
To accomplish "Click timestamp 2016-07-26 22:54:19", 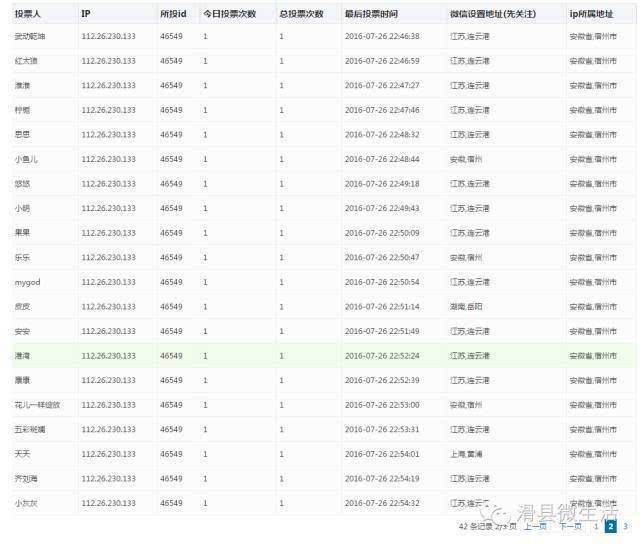I will (382, 478).
